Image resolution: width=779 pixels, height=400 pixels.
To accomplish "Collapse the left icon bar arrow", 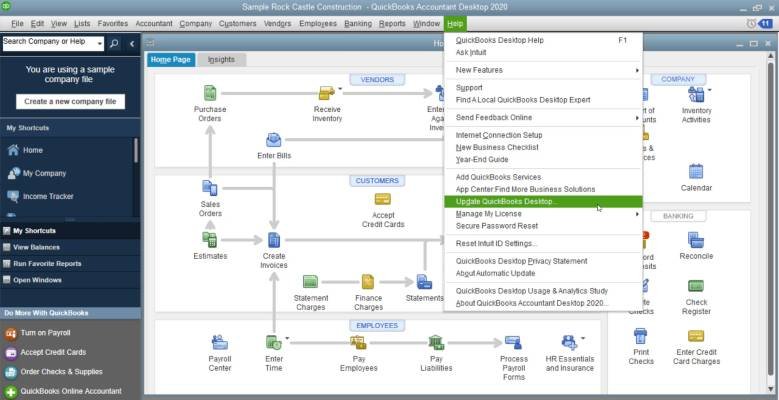I will pos(132,44).
